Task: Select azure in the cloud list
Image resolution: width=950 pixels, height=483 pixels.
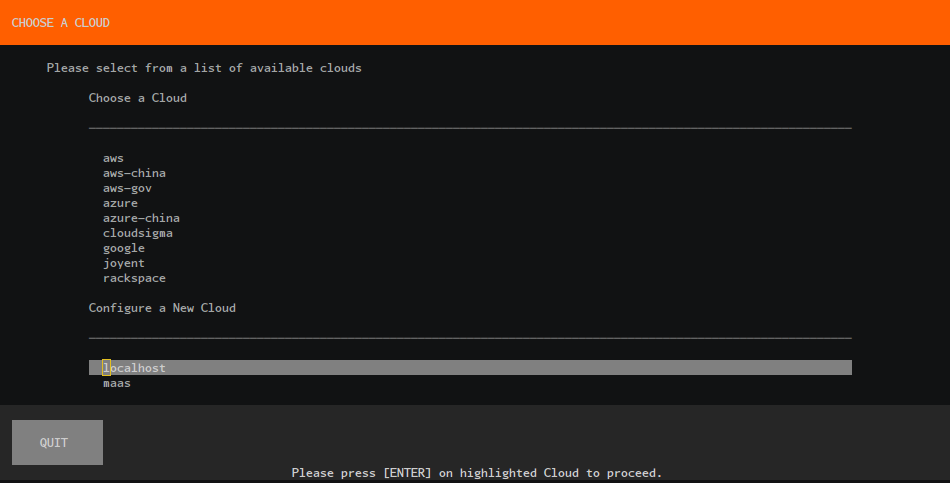Action: (120, 203)
